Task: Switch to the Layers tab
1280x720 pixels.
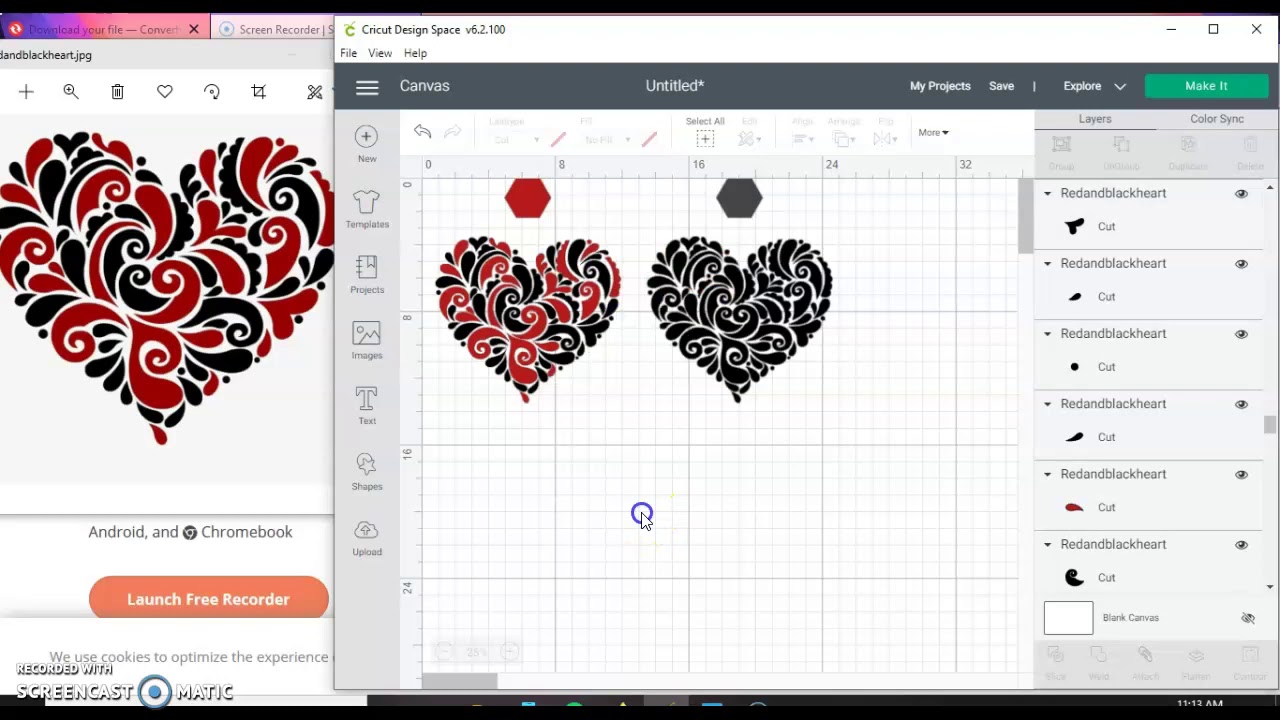Action: click(x=1095, y=119)
